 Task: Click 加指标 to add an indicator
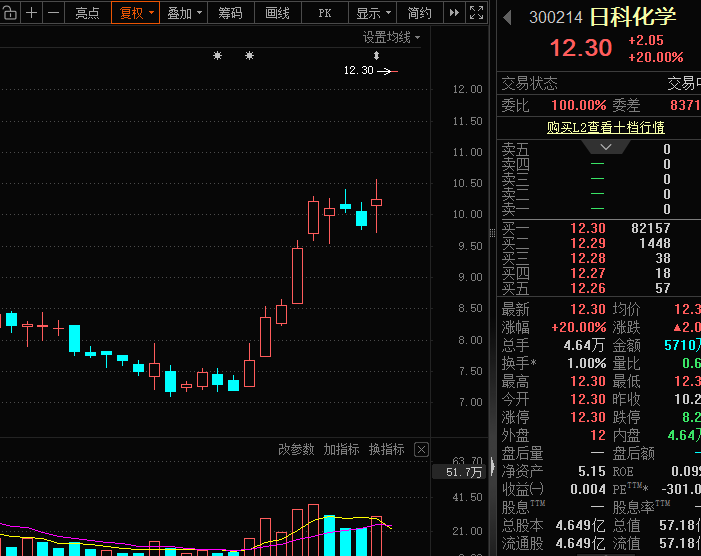click(341, 449)
